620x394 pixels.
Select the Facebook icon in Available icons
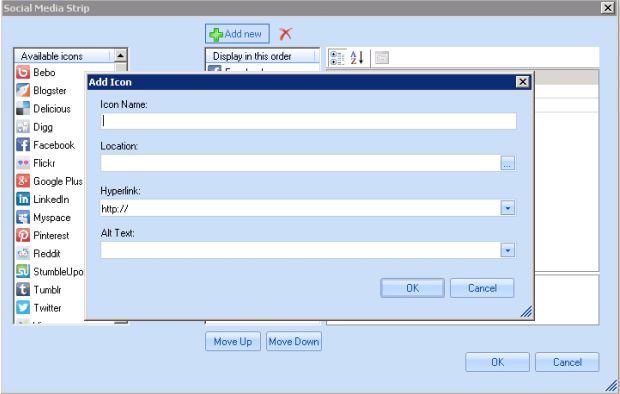[x=23, y=145]
